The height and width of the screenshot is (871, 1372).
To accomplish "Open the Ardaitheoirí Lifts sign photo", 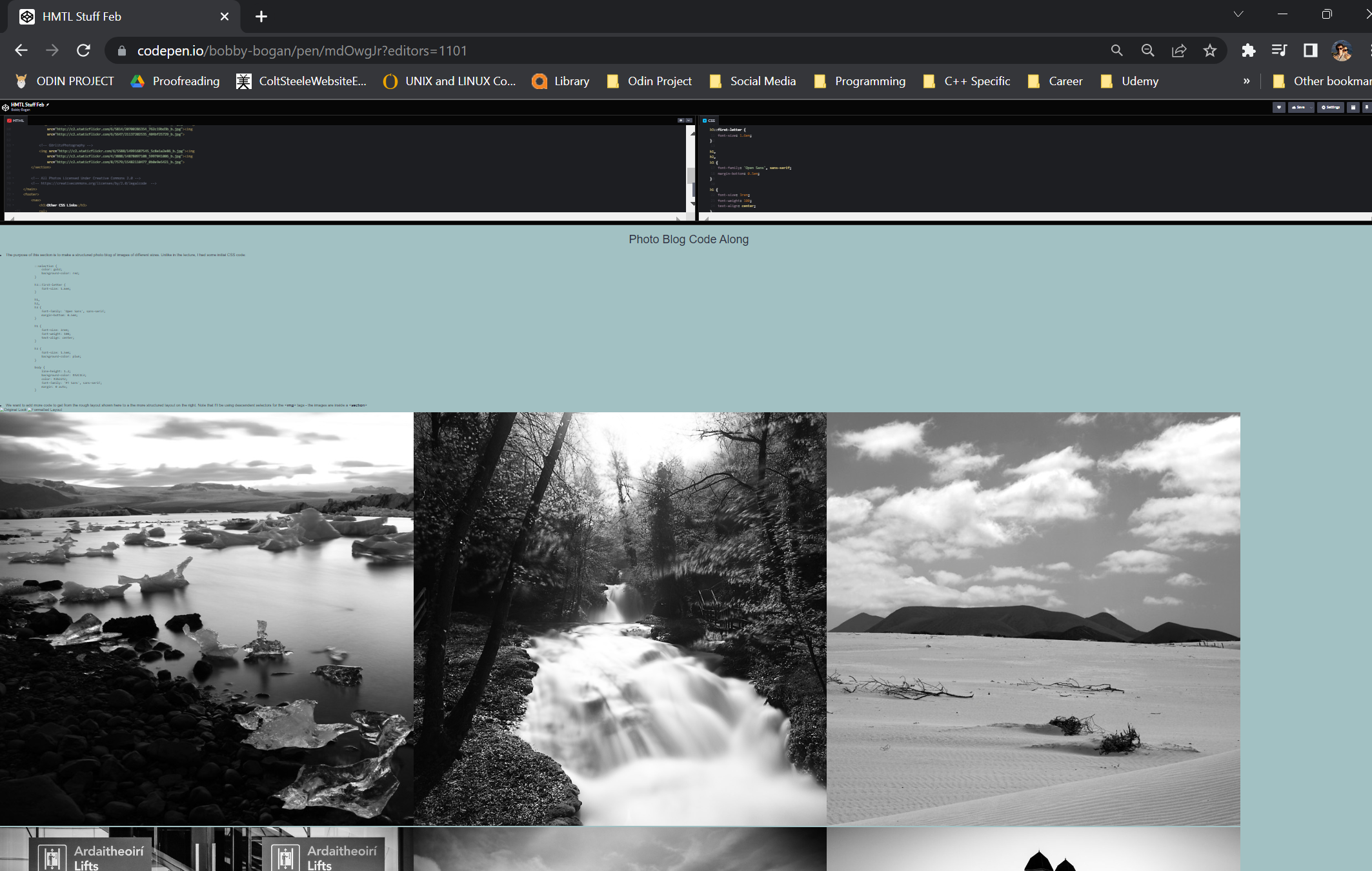I will tap(207, 849).
